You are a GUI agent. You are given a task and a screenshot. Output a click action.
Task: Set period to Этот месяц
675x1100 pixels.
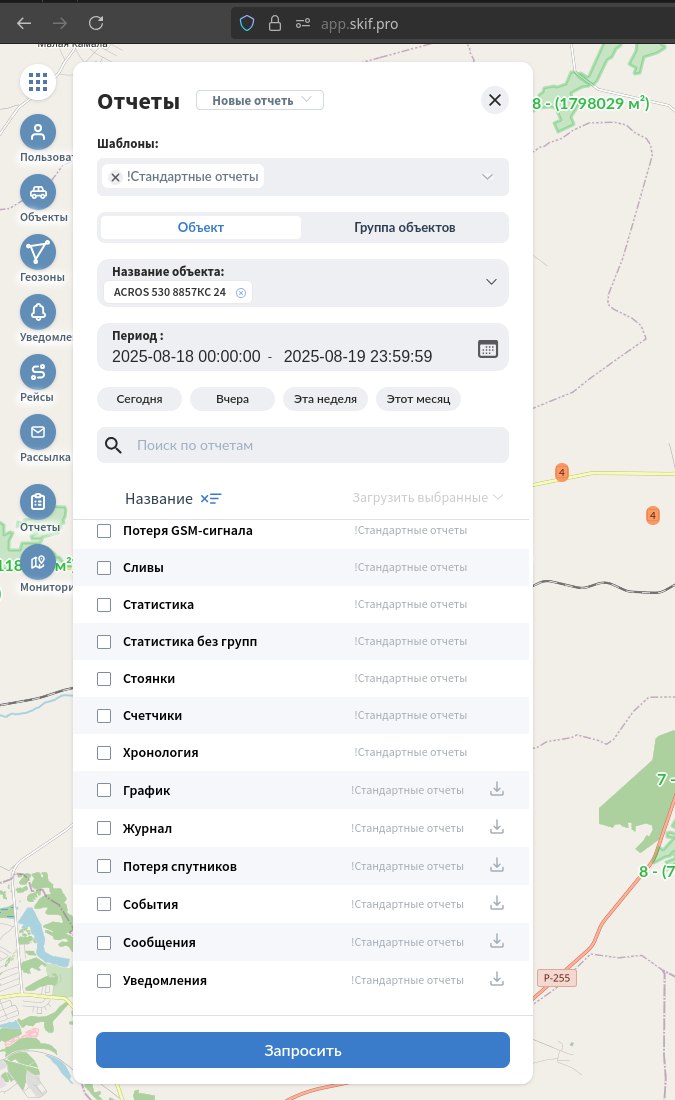[x=418, y=399]
